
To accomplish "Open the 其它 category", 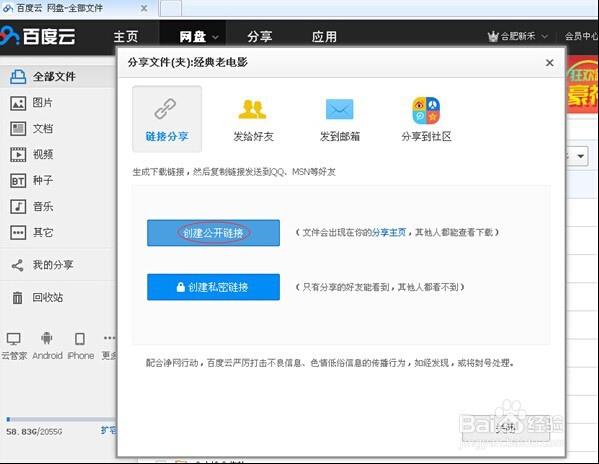I will tap(42, 232).
